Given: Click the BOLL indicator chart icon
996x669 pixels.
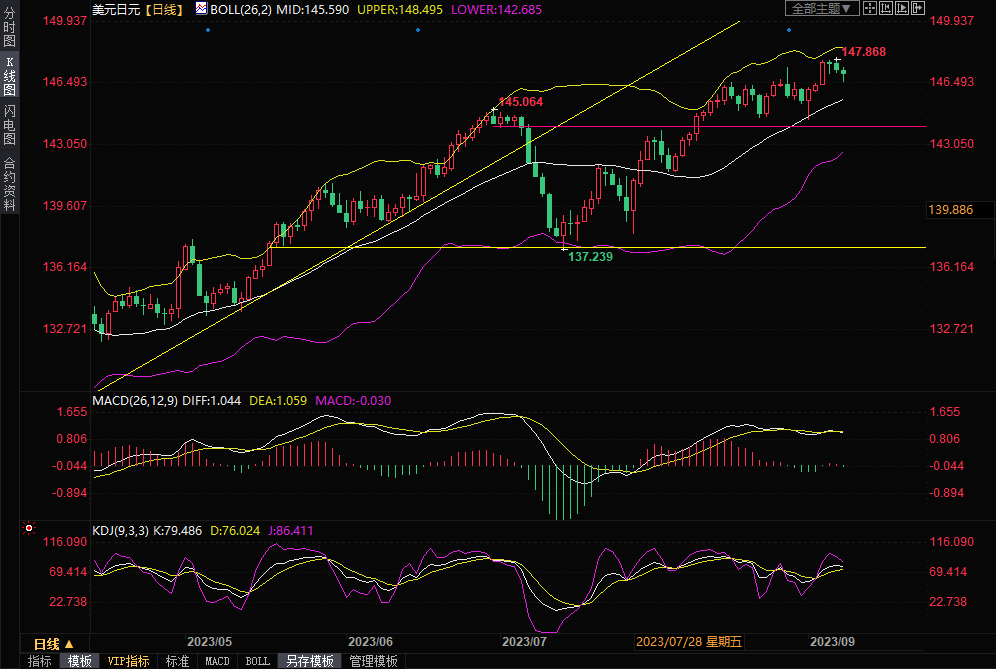Looking at the screenshot, I should [202, 9].
